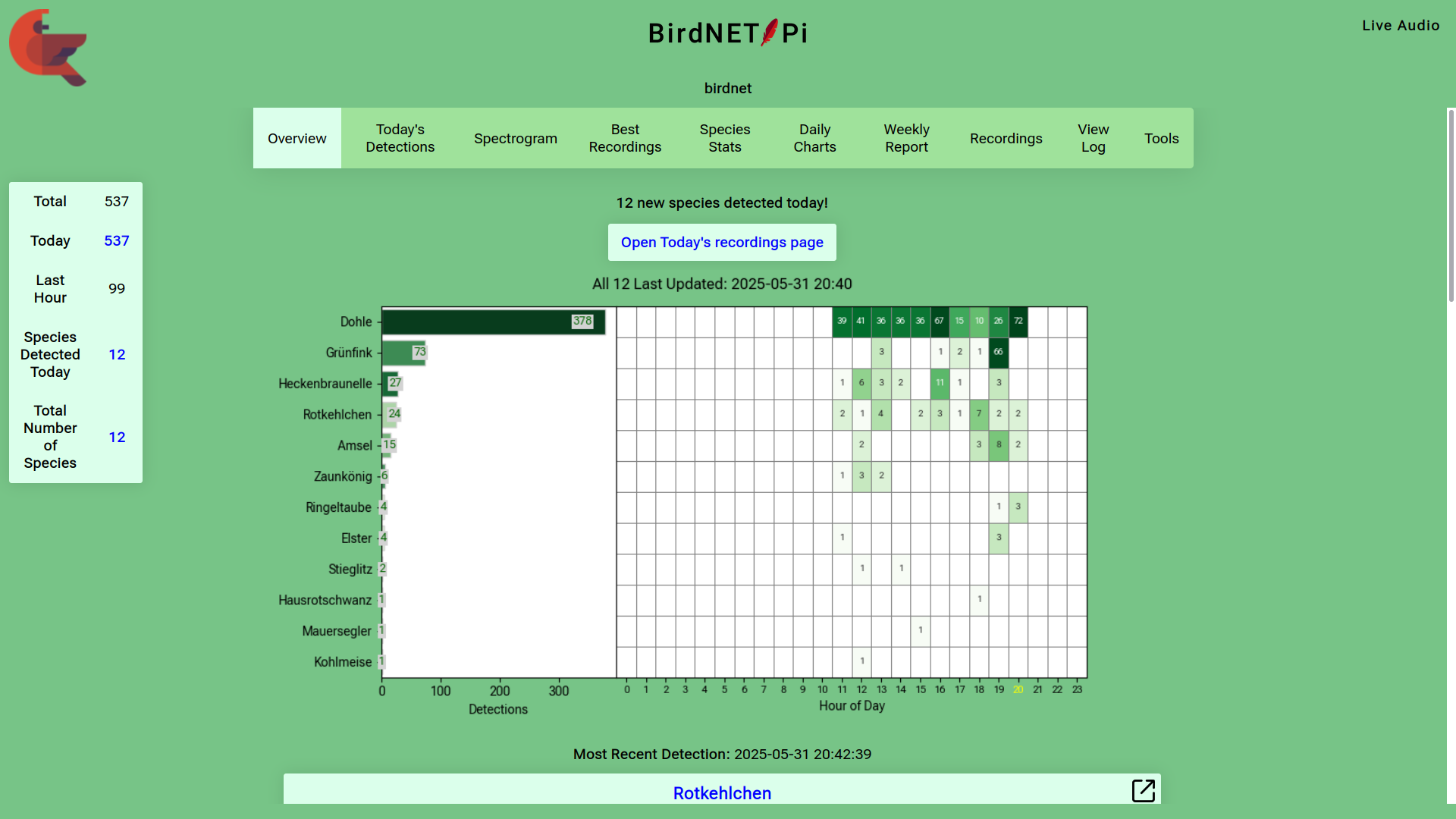Viewport: 1456px width, 819px height.
Task: Click the Last Hour count 99
Action: (117, 288)
